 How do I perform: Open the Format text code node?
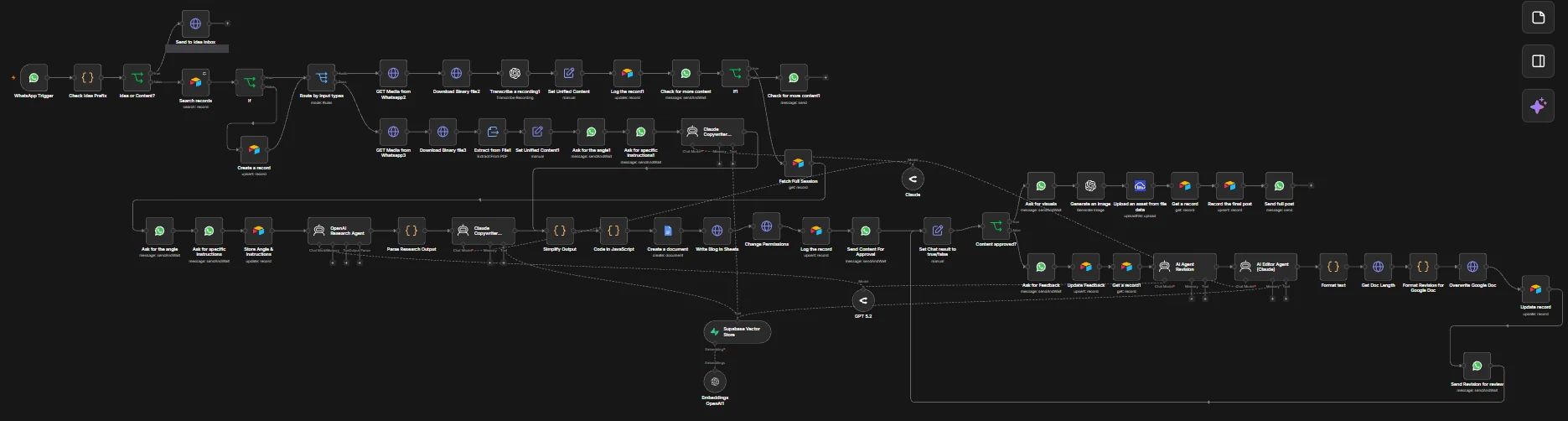(1333, 267)
